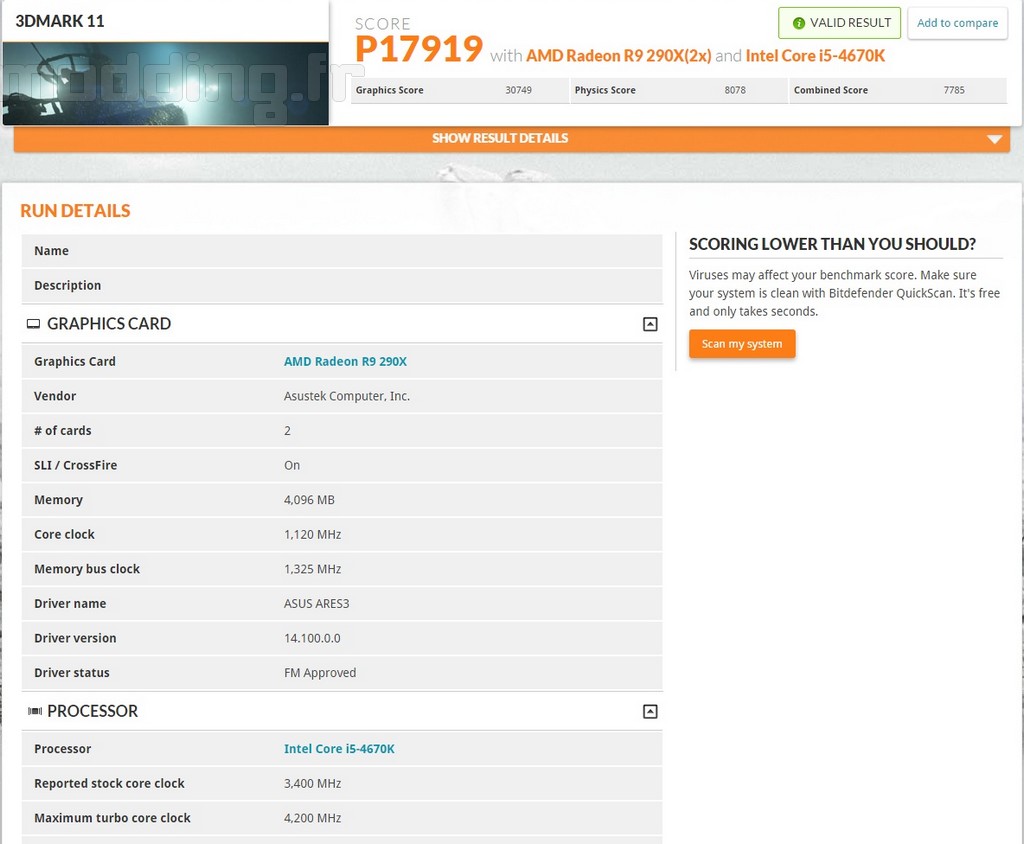Click the 3DMark 11 benchmark thumbnail
Screen dimensions: 1024x844
point(166,84)
